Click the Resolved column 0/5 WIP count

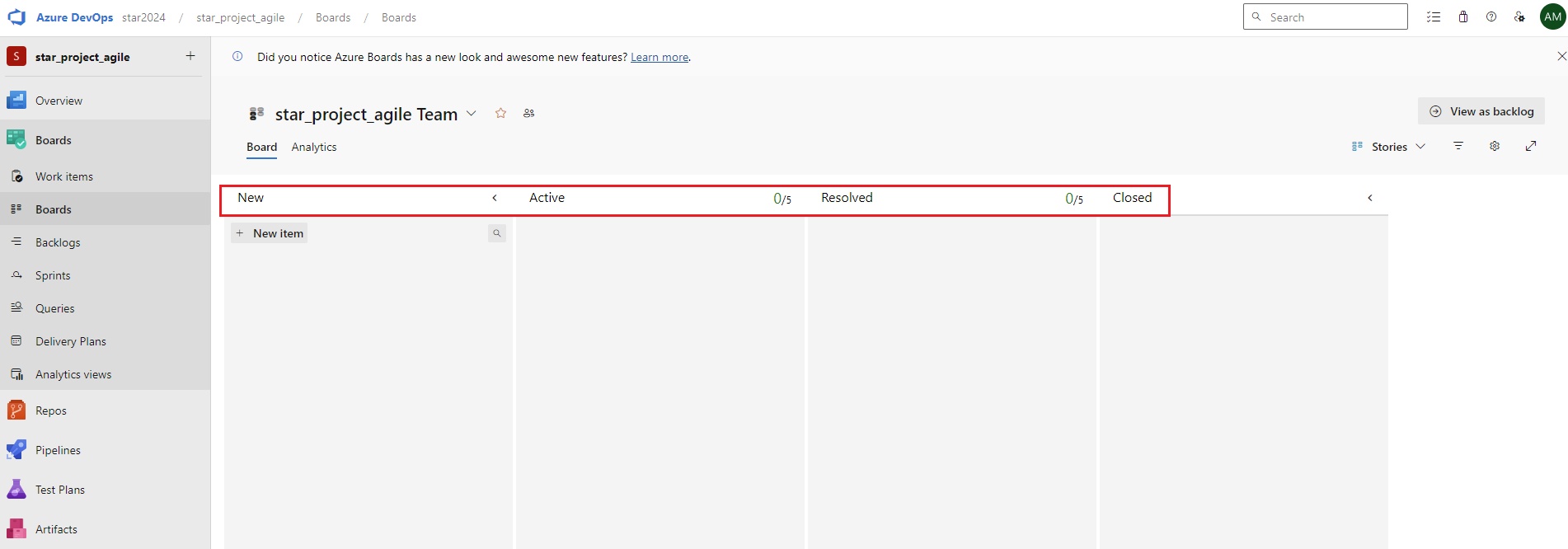click(1074, 199)
